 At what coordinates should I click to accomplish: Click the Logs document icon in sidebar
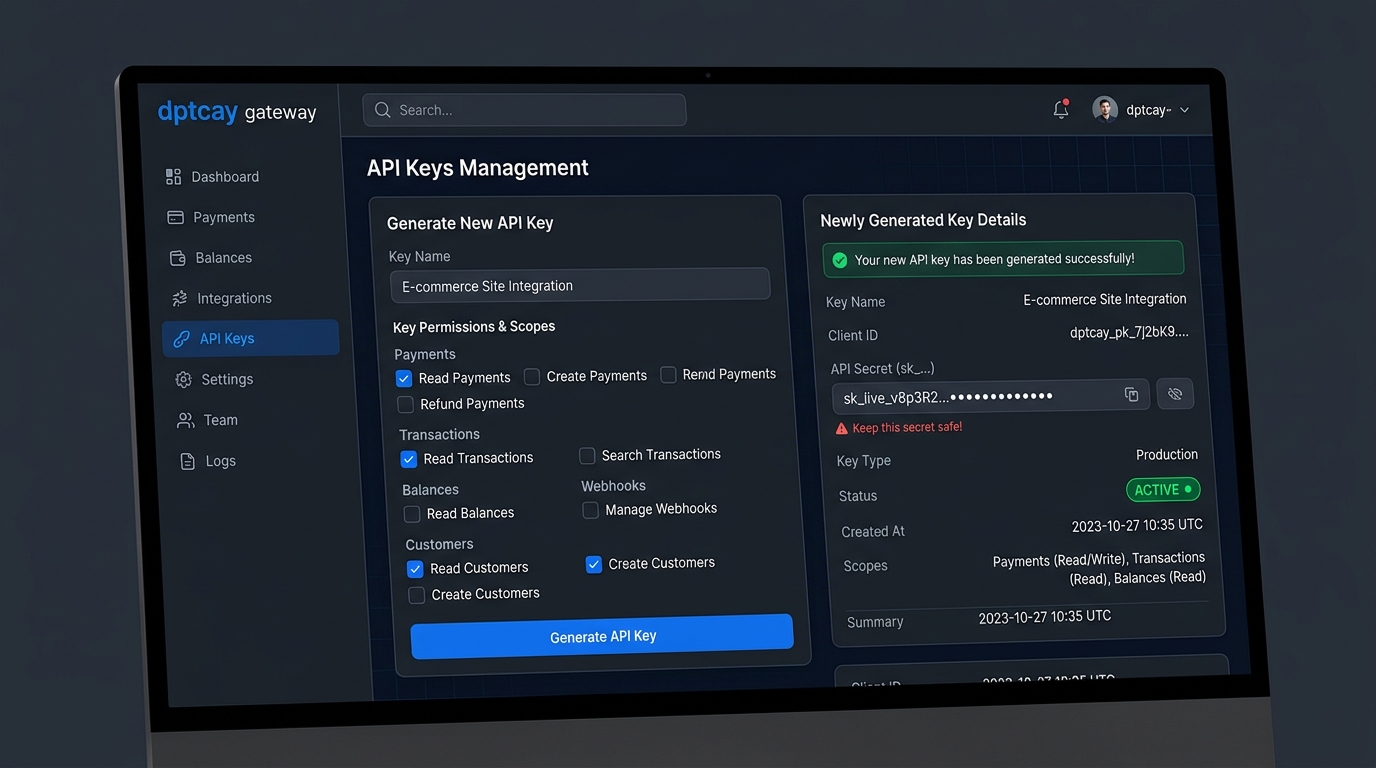click(x=187, y=461)
